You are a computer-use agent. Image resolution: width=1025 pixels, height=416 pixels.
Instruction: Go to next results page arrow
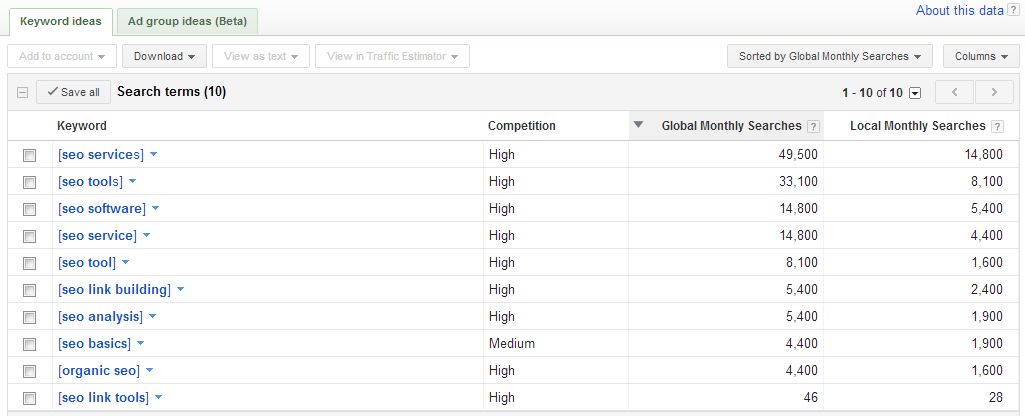coord(994,92)
